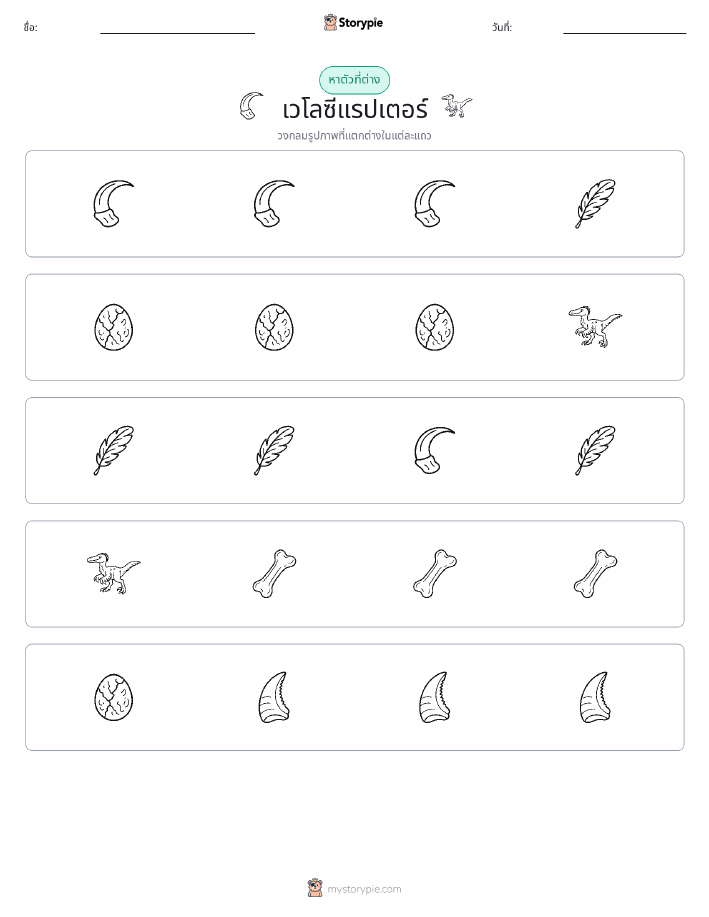Click the claw icon left of the title
Viewport: 709px width, 917px height.
point(251,106)
